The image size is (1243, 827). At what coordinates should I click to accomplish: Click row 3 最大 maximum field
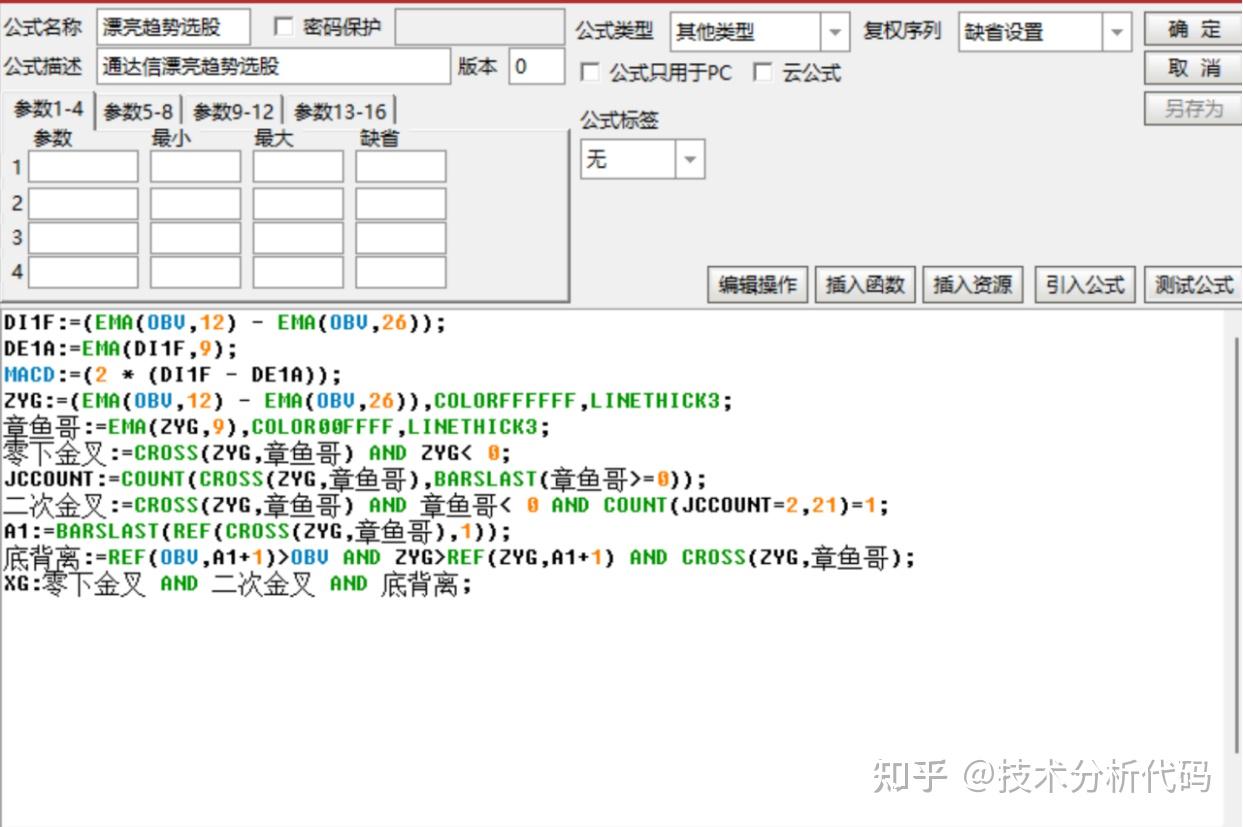[298, 238]
